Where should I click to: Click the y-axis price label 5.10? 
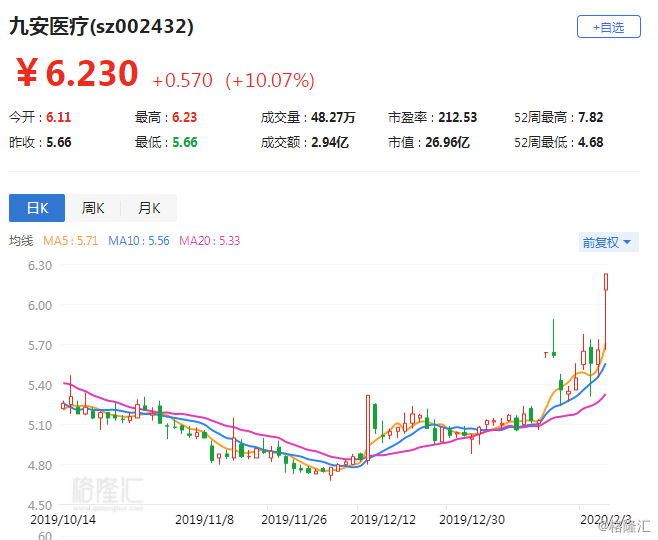(x=40, y=425)
